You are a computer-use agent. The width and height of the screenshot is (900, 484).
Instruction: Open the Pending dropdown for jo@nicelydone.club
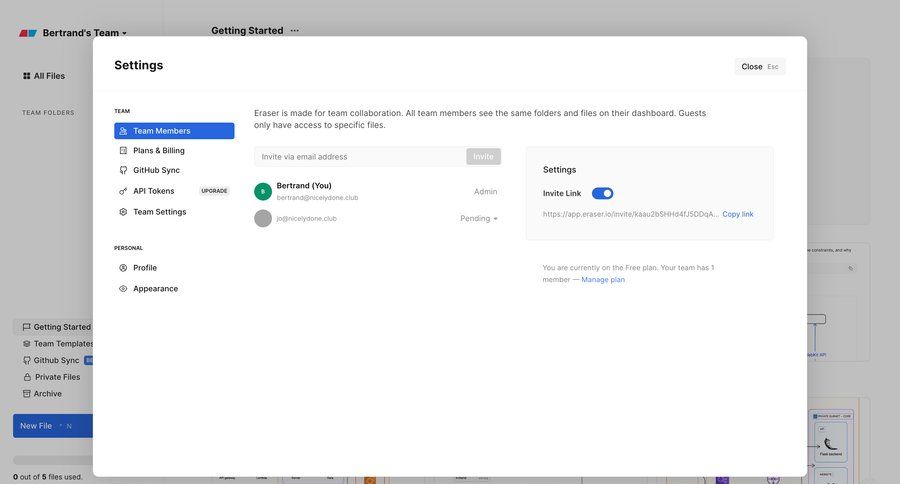tap(479, 218)
